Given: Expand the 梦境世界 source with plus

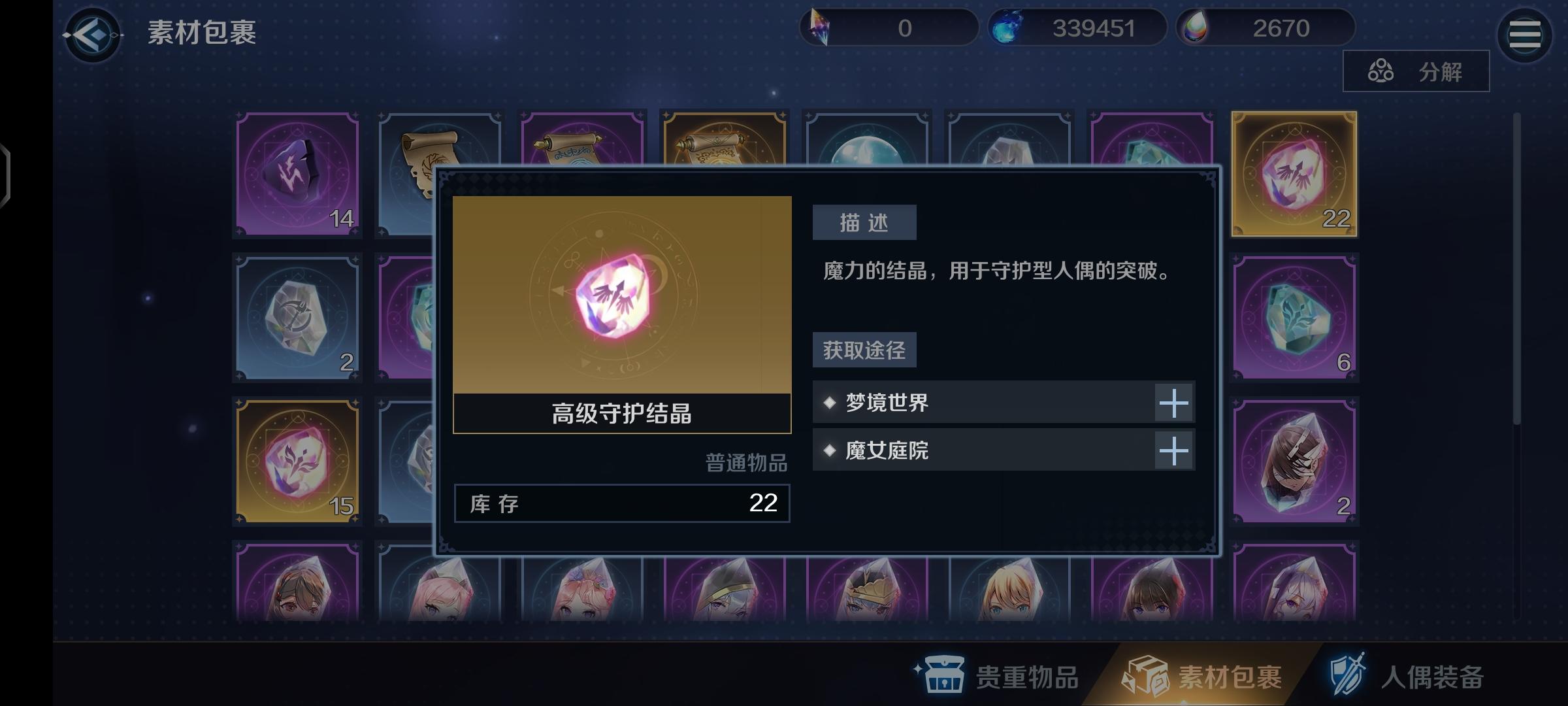Looking at the screenshot, I should (1174, 403).
